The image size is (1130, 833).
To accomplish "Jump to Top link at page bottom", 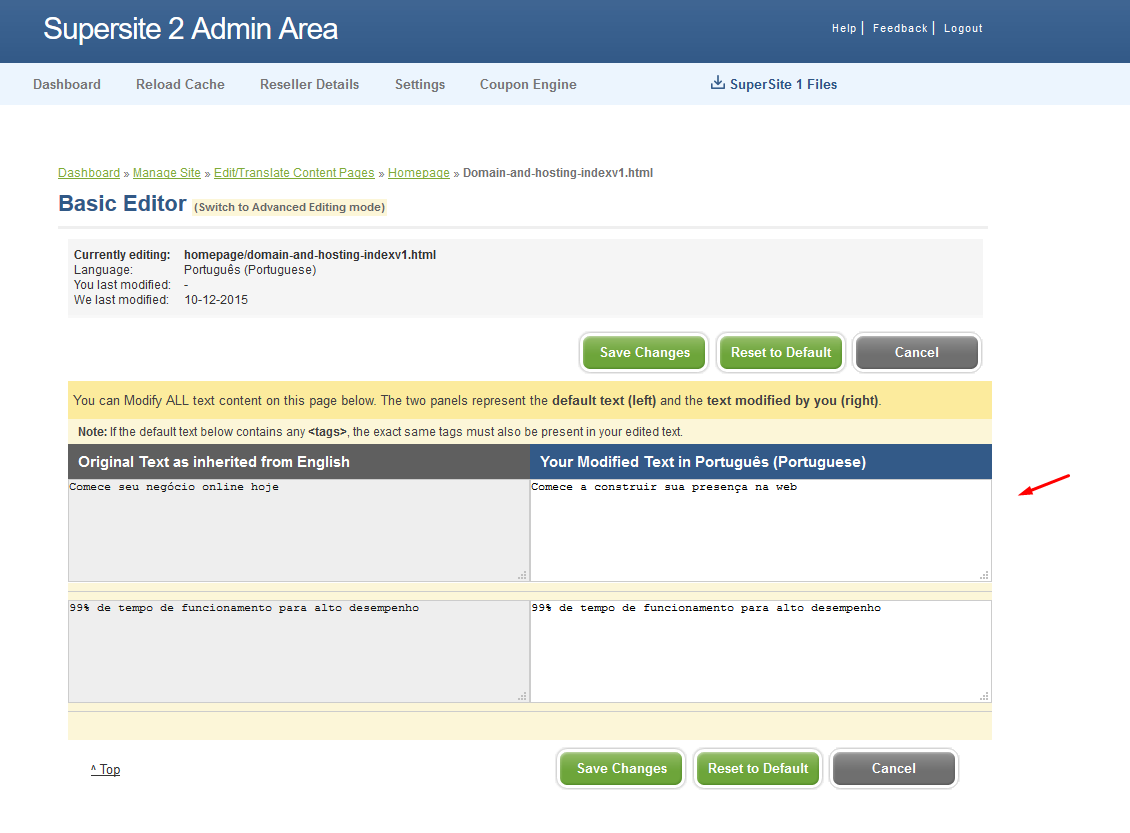I will [105, 770].
